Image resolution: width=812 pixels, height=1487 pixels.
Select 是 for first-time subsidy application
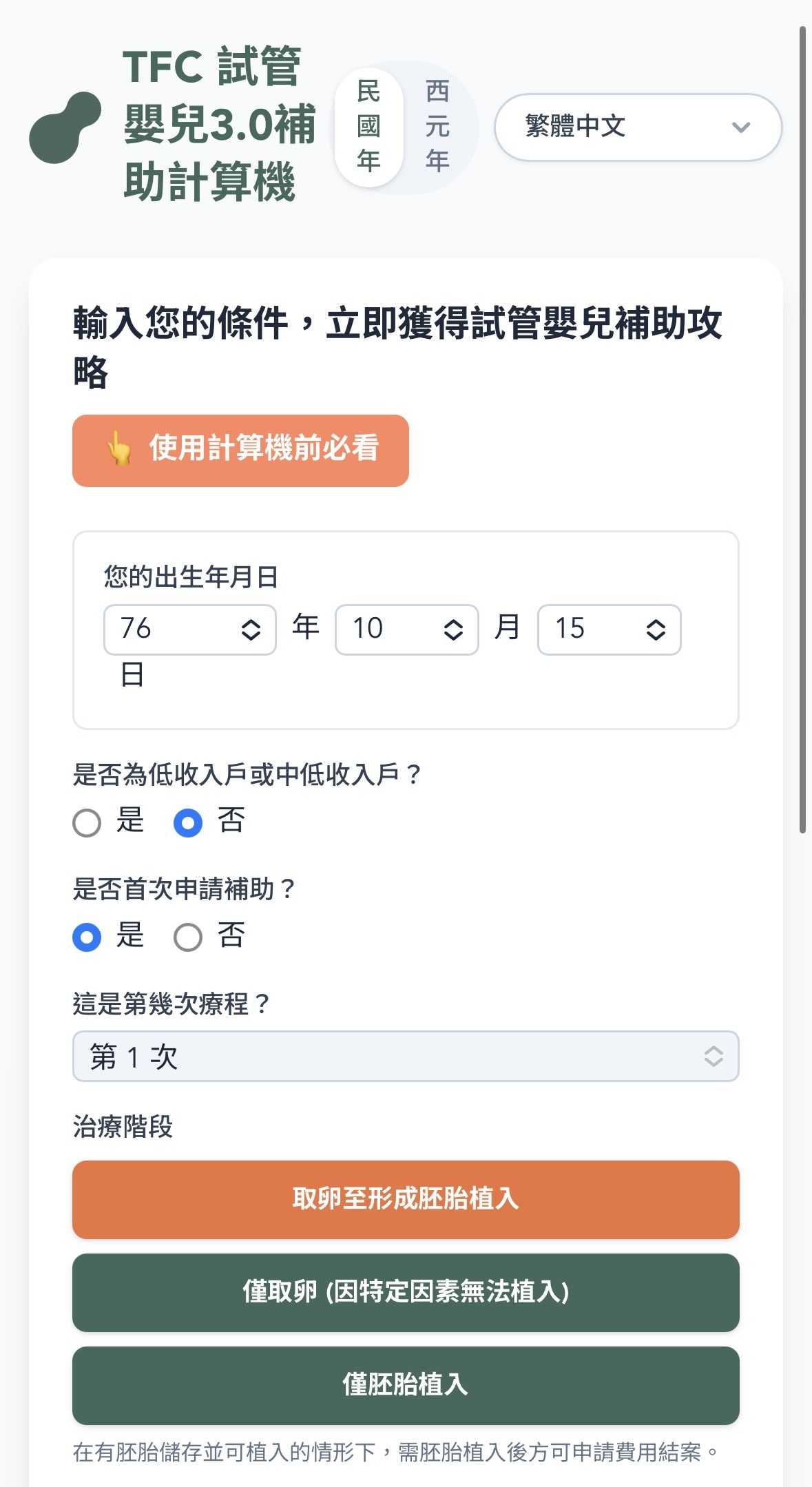click(x=87, y=937)
